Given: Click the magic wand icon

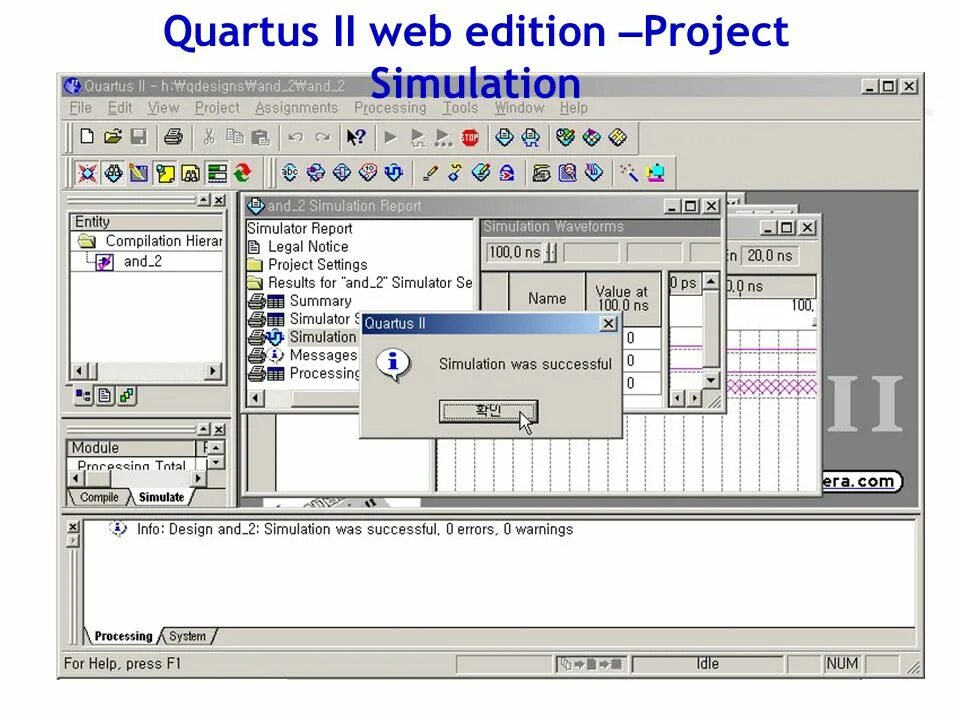Looking at the screenshot, I should (629, 173).
